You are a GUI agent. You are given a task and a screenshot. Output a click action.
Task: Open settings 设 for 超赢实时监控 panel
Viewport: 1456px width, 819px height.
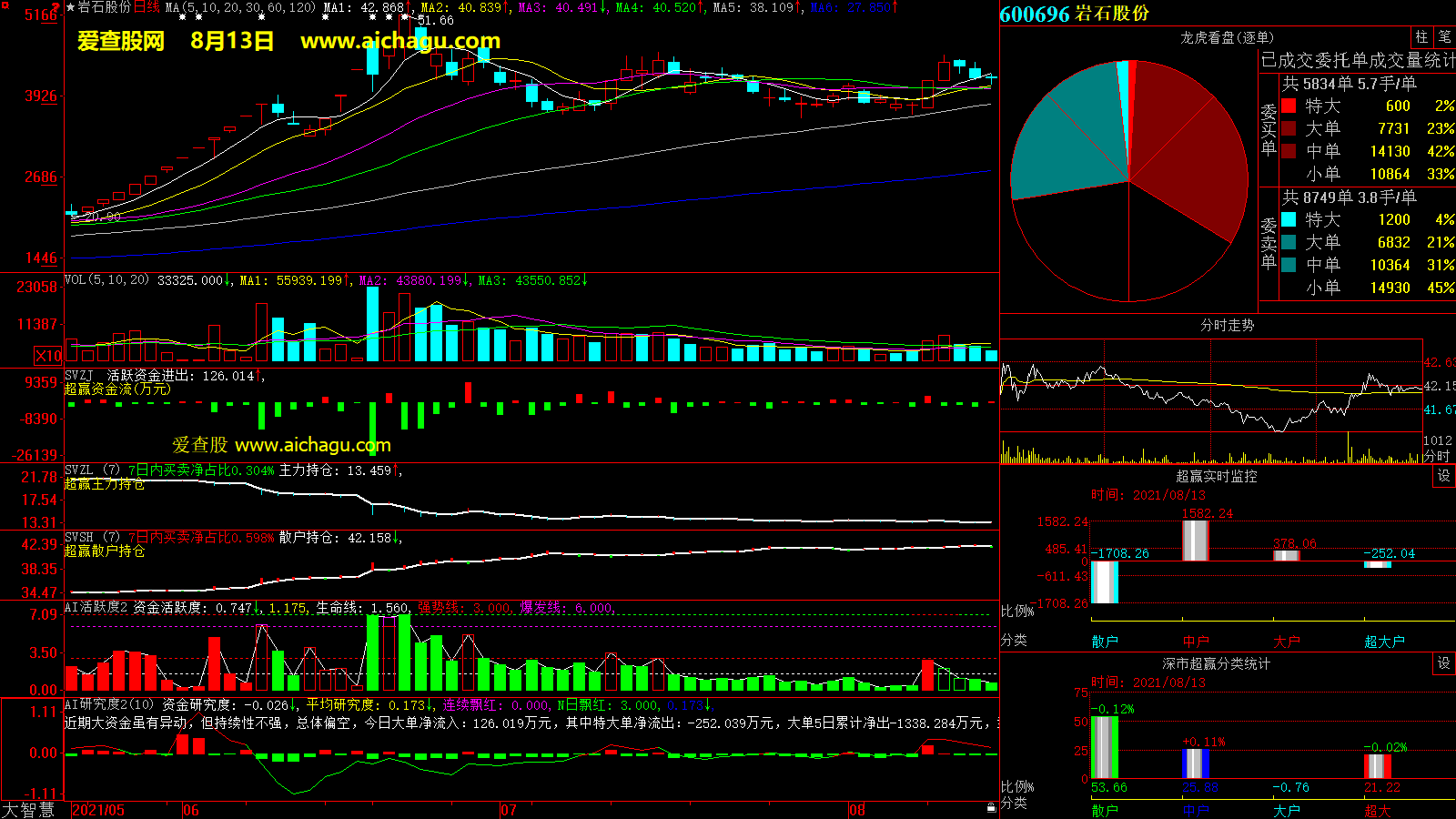pyautogui.click(x=1443, y=476)
